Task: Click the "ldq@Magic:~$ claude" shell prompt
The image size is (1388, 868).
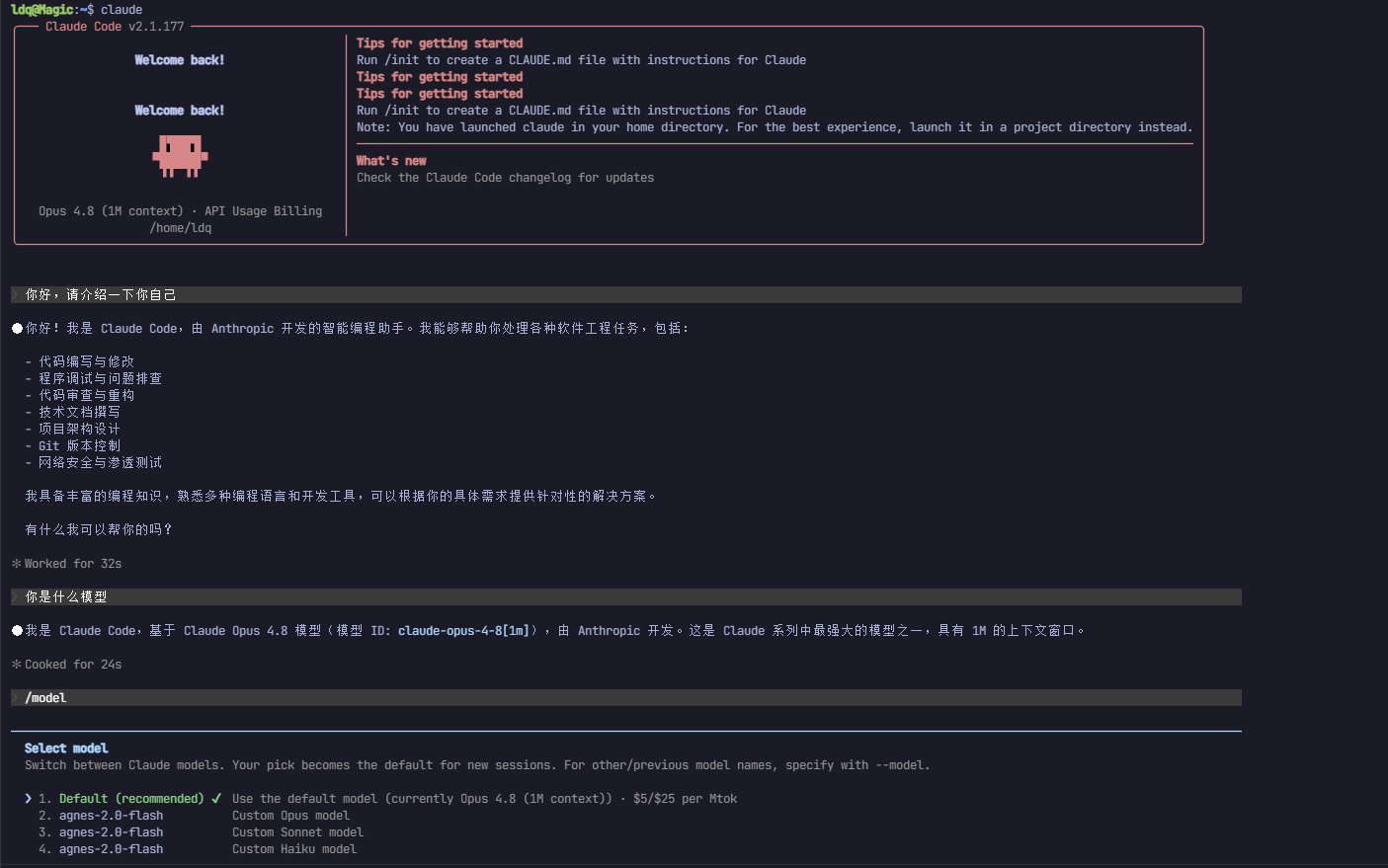Action: [x=76, y=10]
